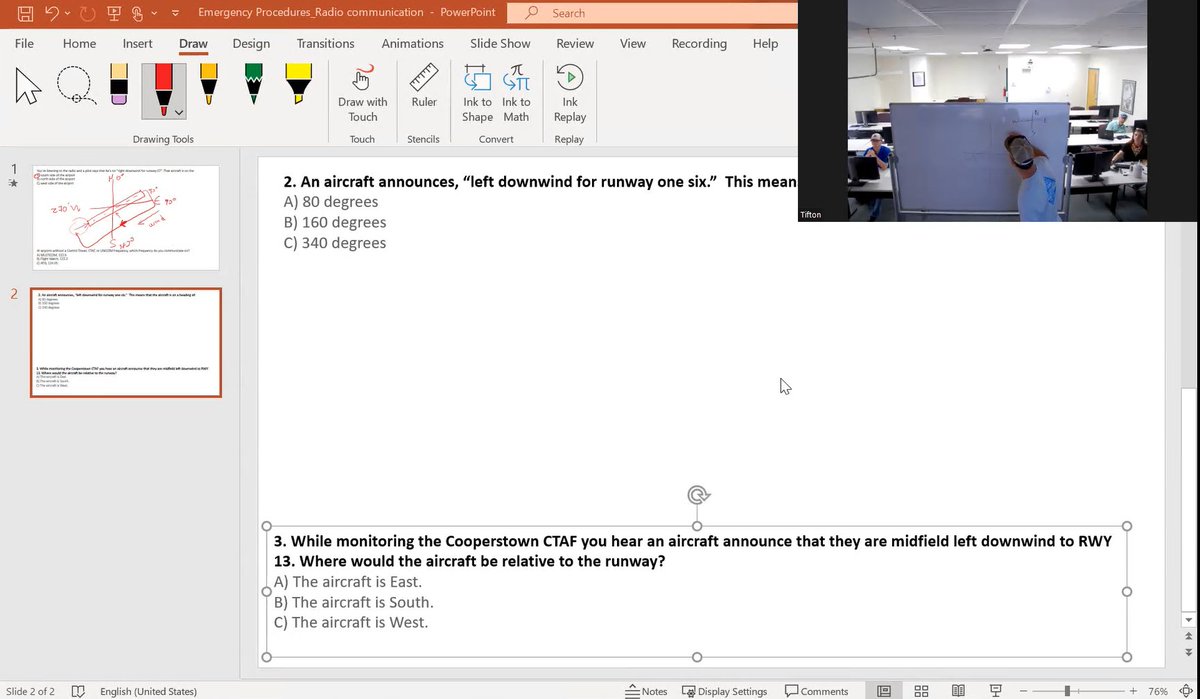Choose the Lasso Select tool
This screenshot has height=699, width=1200.
coord(76,87)
